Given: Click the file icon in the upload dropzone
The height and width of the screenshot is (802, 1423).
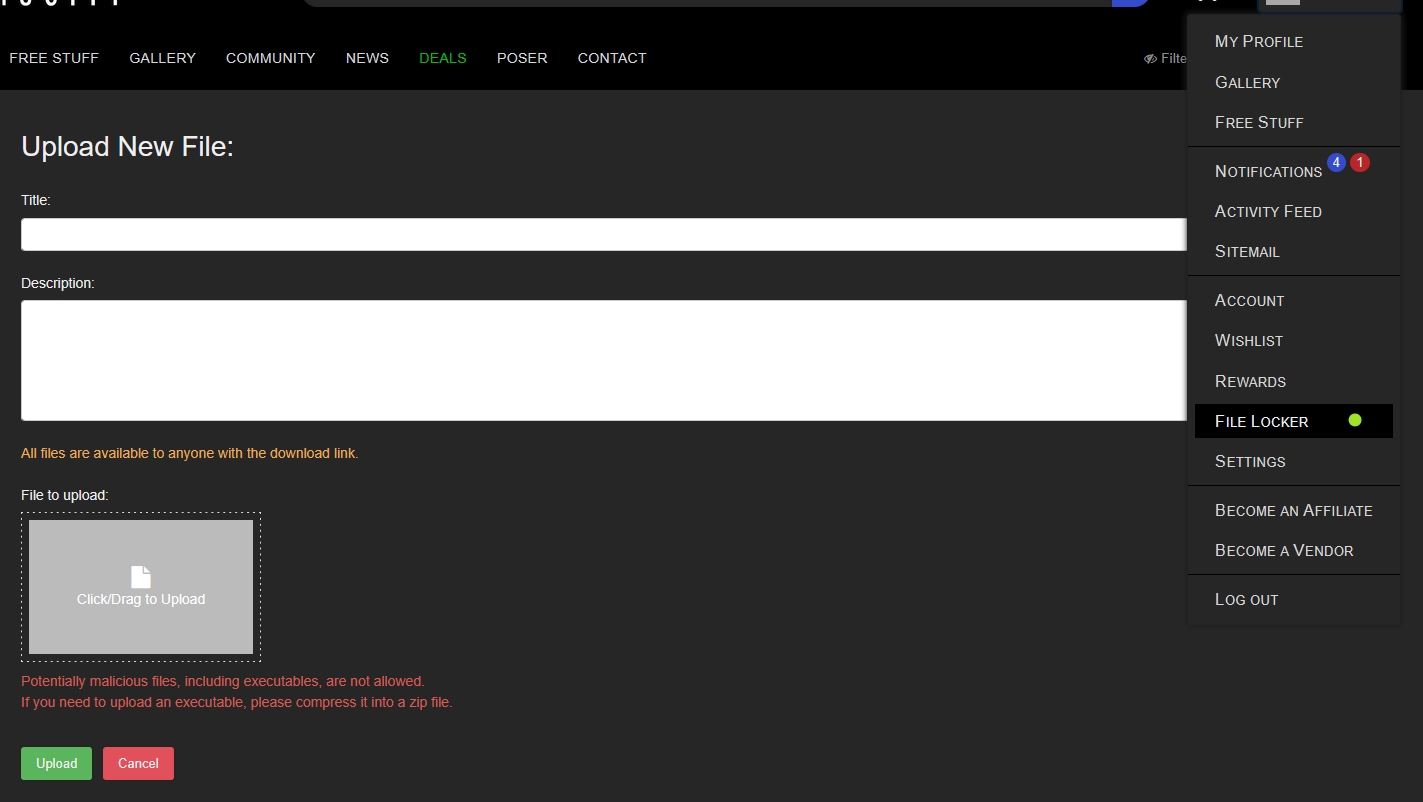Looking at the screenshot, I should click(x=141, y=577).
